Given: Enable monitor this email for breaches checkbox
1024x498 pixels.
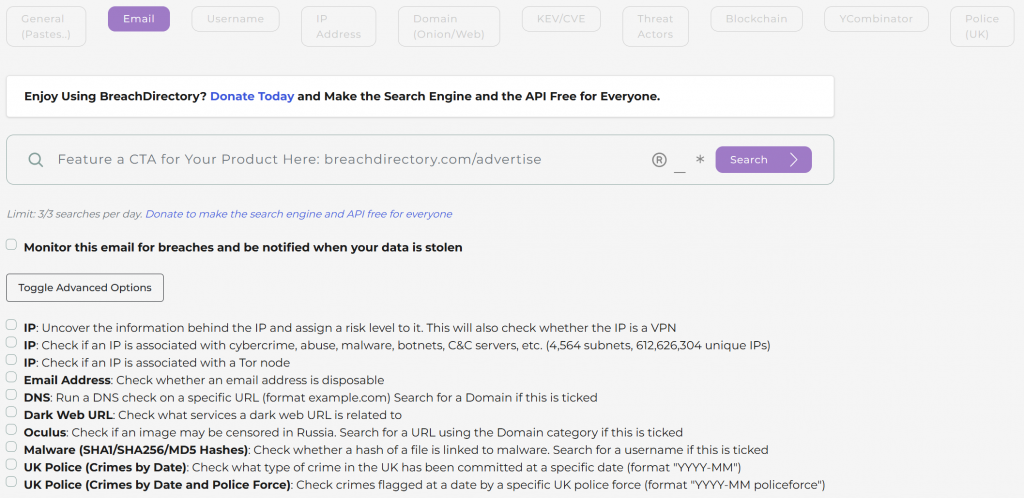Looking at the screenshot, I should [11, 245].
